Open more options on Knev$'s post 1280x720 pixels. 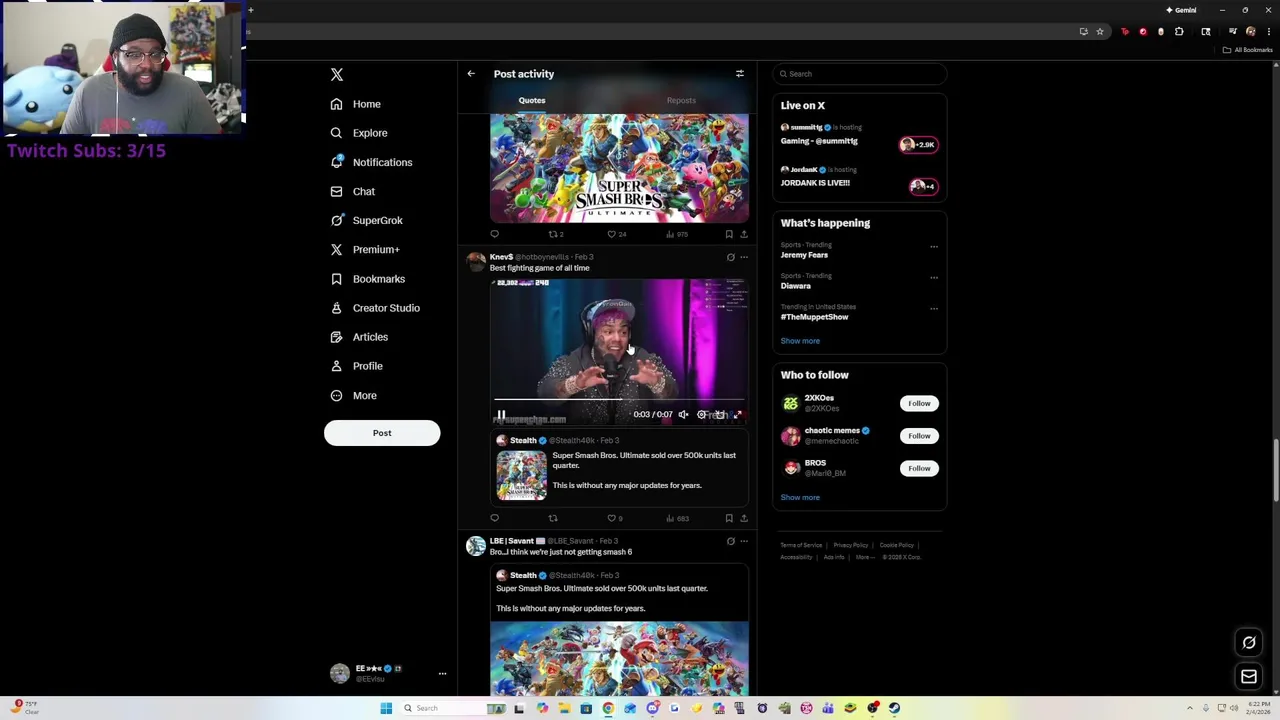tap(743, 257)
